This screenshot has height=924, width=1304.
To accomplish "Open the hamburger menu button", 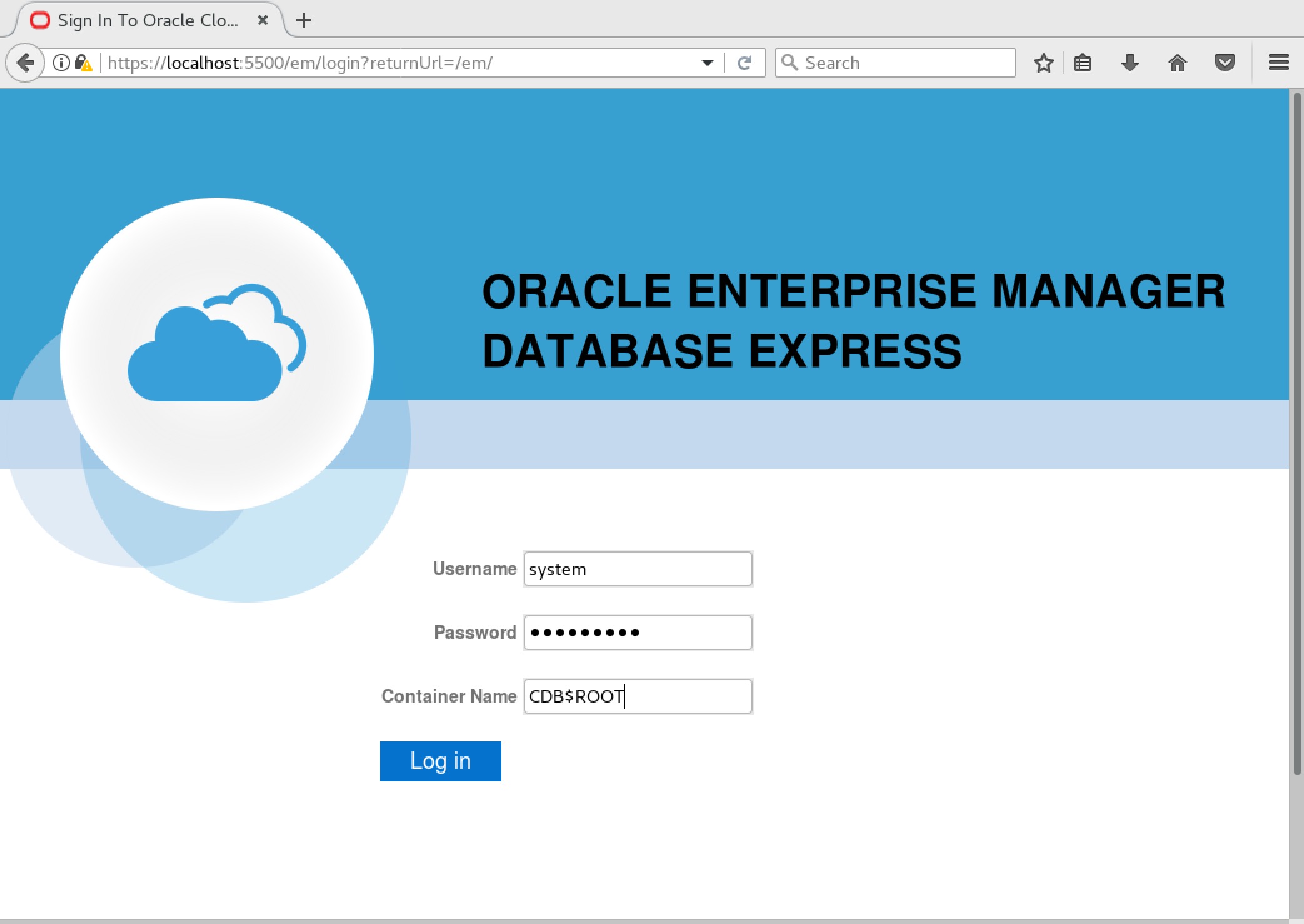I will click(x=1278, y=63).
